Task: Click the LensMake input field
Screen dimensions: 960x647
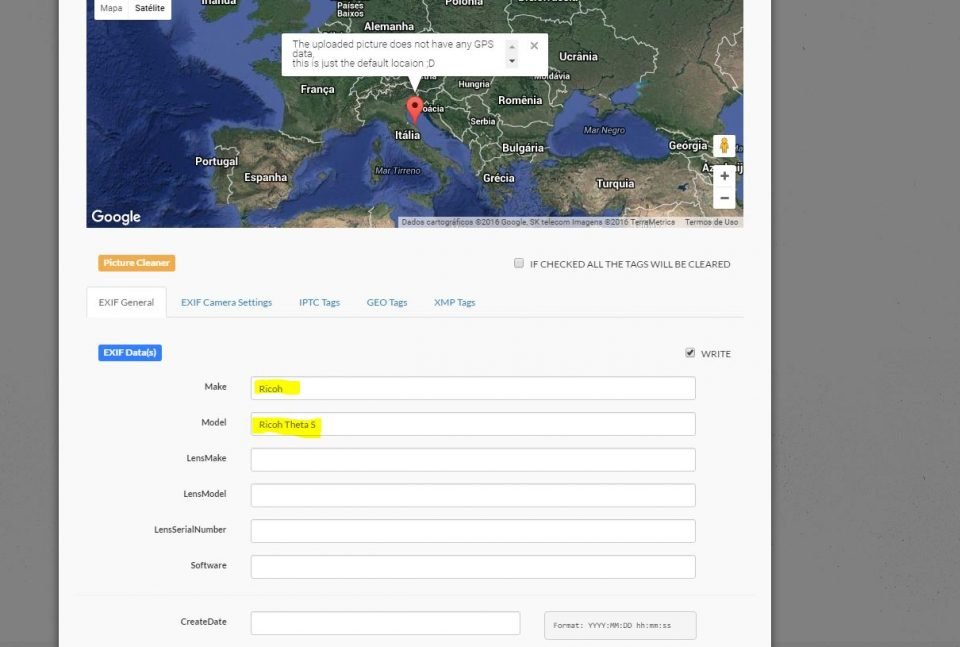Action: tap(473, 460)
